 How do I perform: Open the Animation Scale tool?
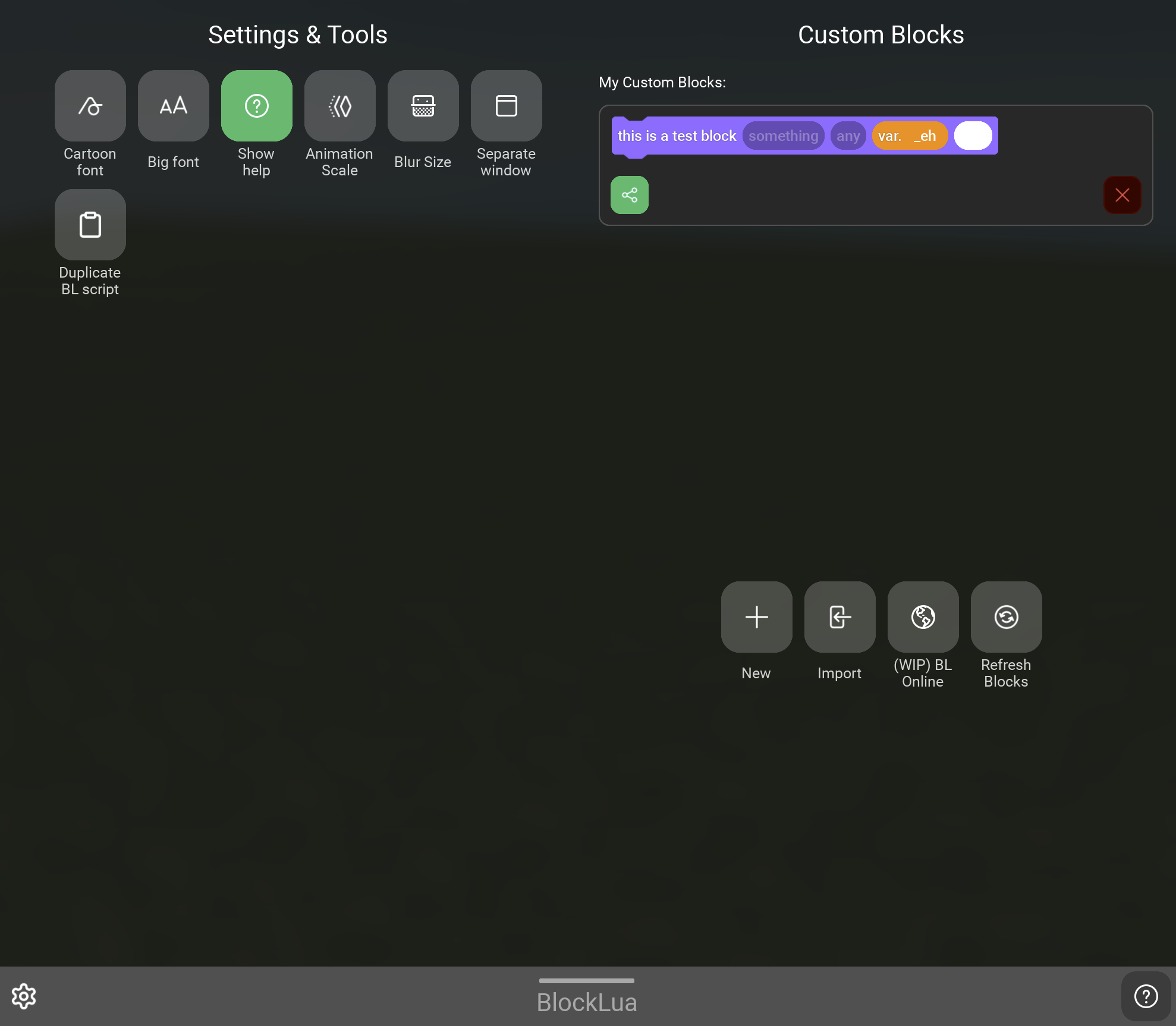tap(339, 106)
